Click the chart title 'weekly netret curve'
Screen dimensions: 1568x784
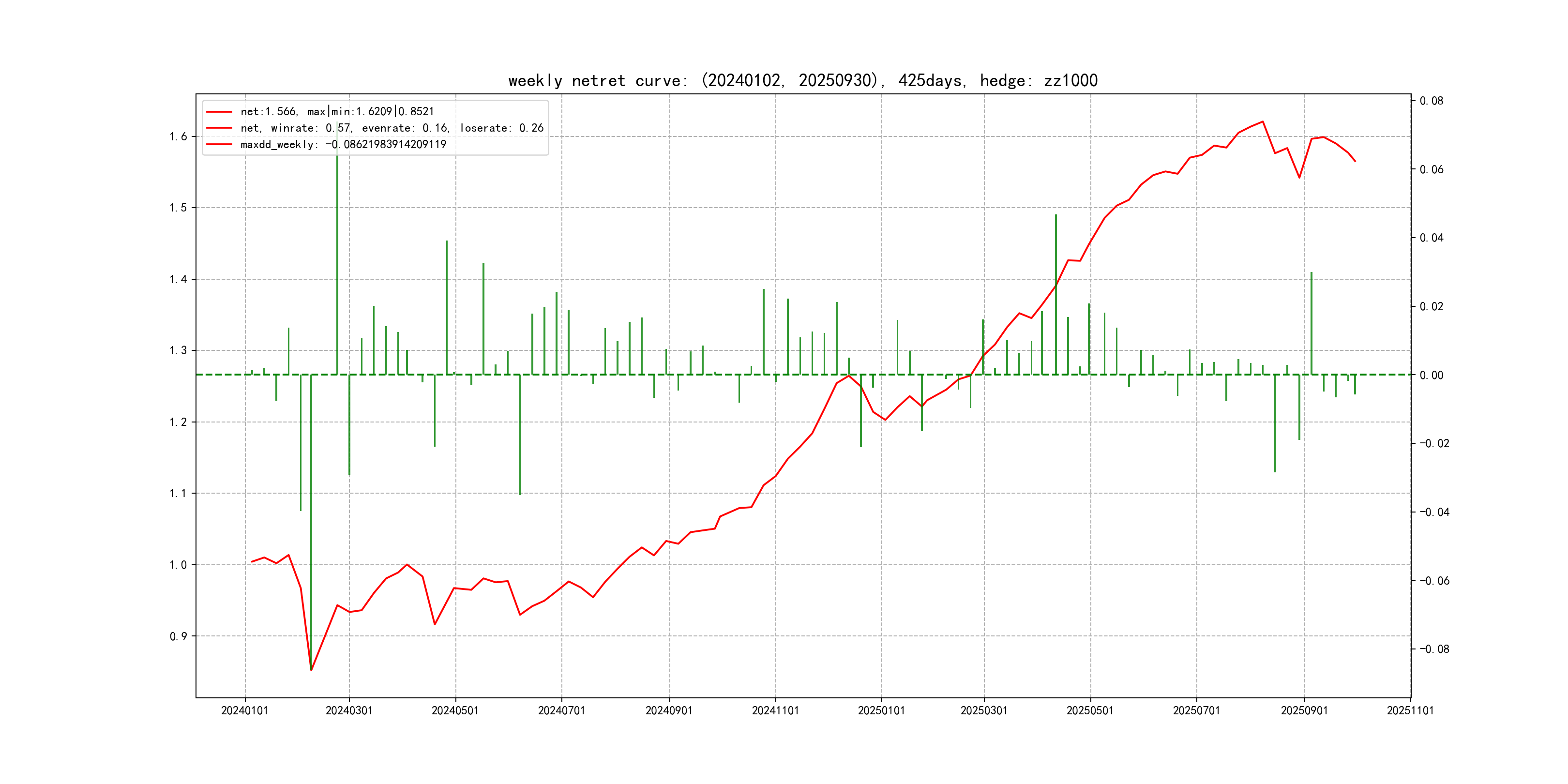802,80
